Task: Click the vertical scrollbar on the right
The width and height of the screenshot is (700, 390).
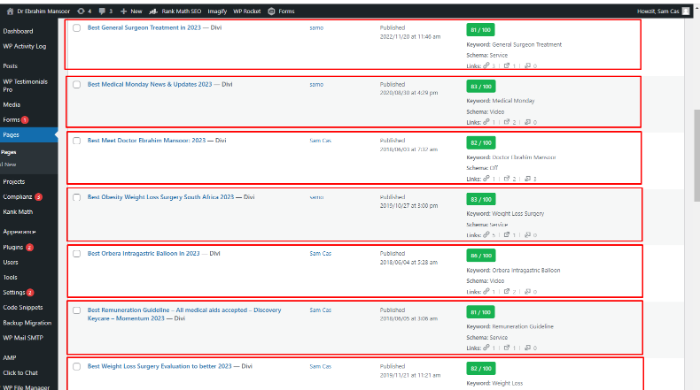Action: (696, 156)
